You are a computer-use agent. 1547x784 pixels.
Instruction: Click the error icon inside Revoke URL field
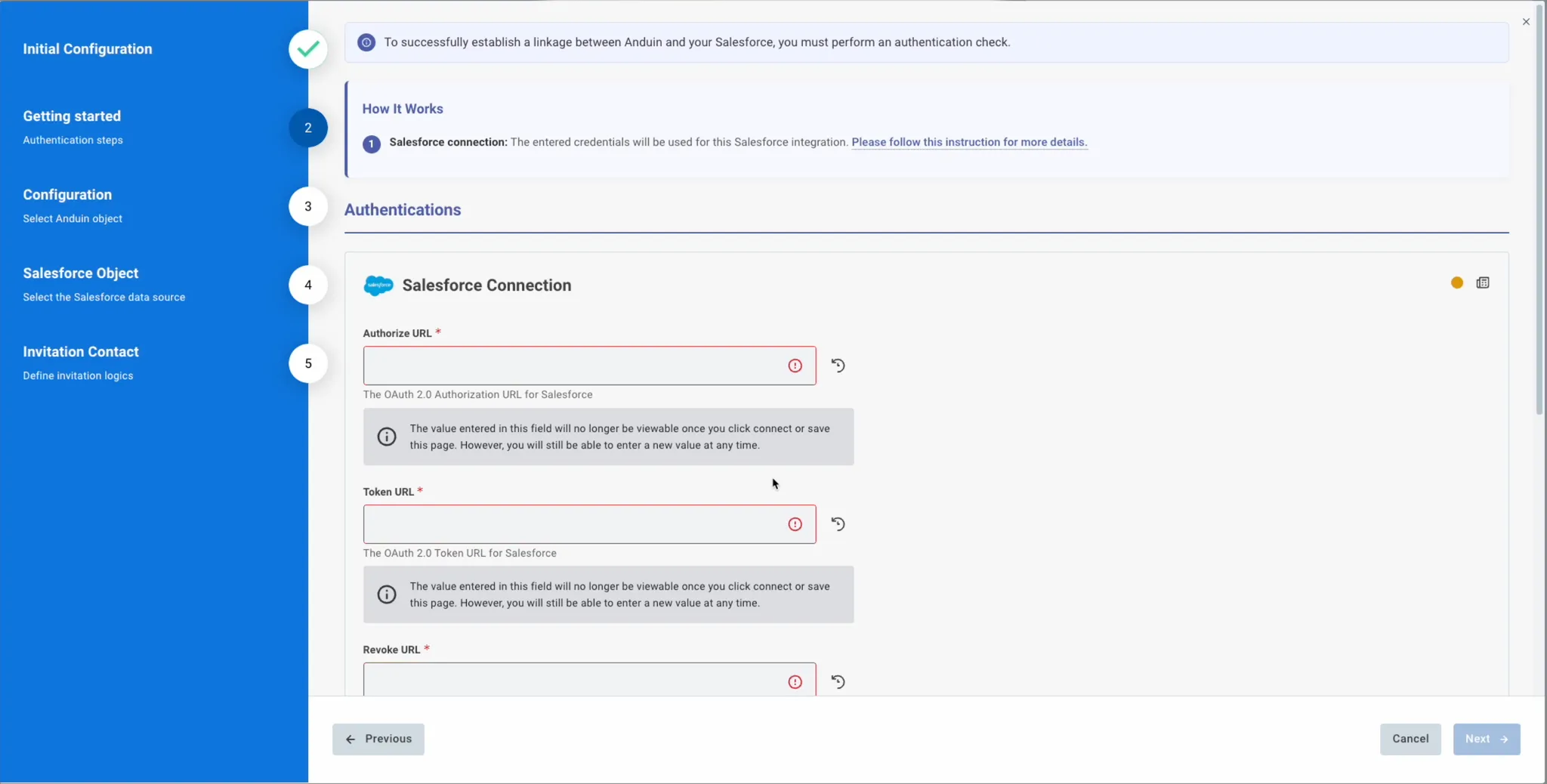tap(795, 682)
